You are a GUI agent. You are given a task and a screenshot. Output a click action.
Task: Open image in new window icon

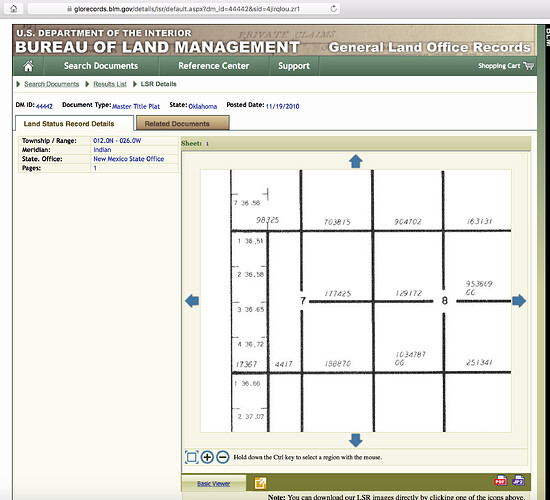pos(260,483)
